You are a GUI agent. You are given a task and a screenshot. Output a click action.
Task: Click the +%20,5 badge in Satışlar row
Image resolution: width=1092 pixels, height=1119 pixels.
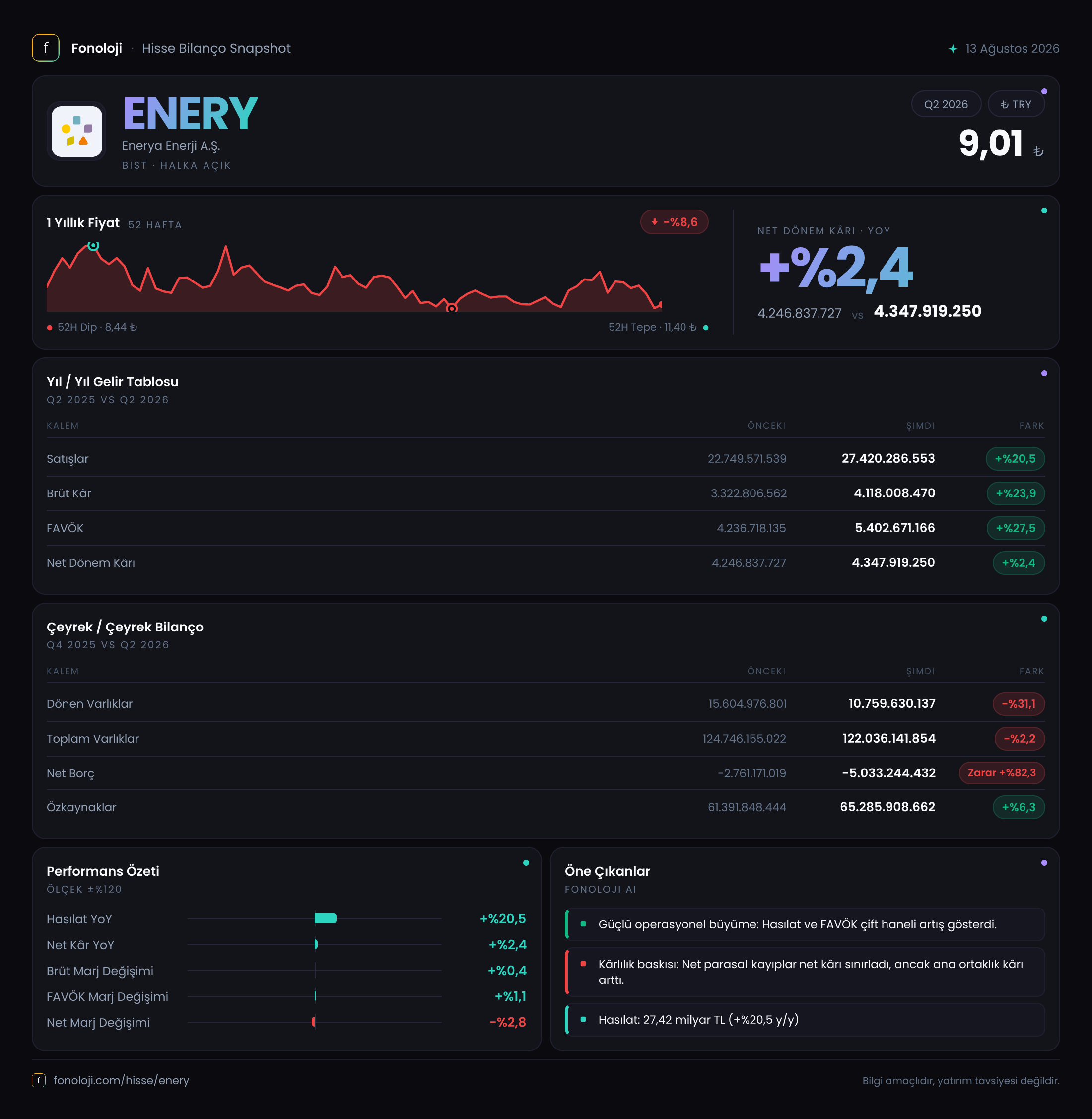tap(1015, 458)
